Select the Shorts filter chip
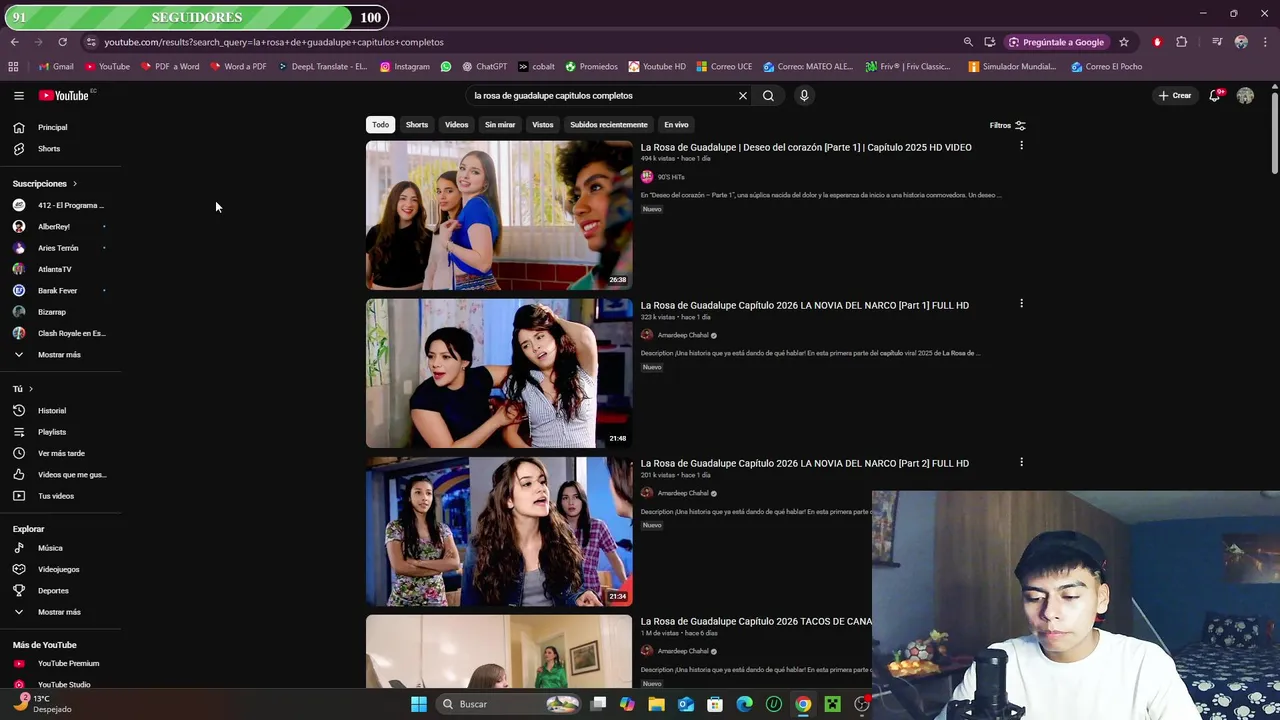Screen dimensions: 1280x720 tap(417, 125)
